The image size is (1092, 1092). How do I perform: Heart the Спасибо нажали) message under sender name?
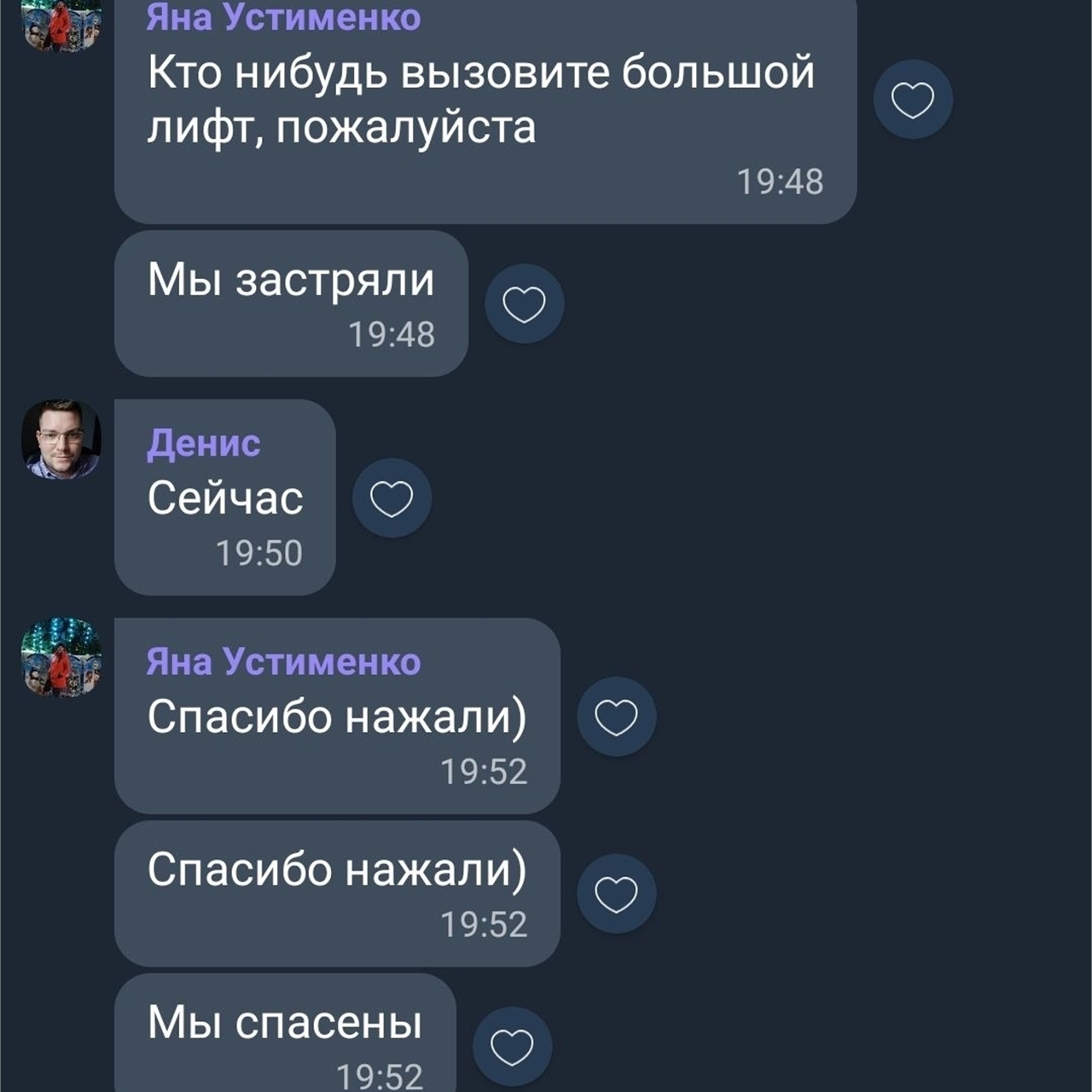pos(616,717)
